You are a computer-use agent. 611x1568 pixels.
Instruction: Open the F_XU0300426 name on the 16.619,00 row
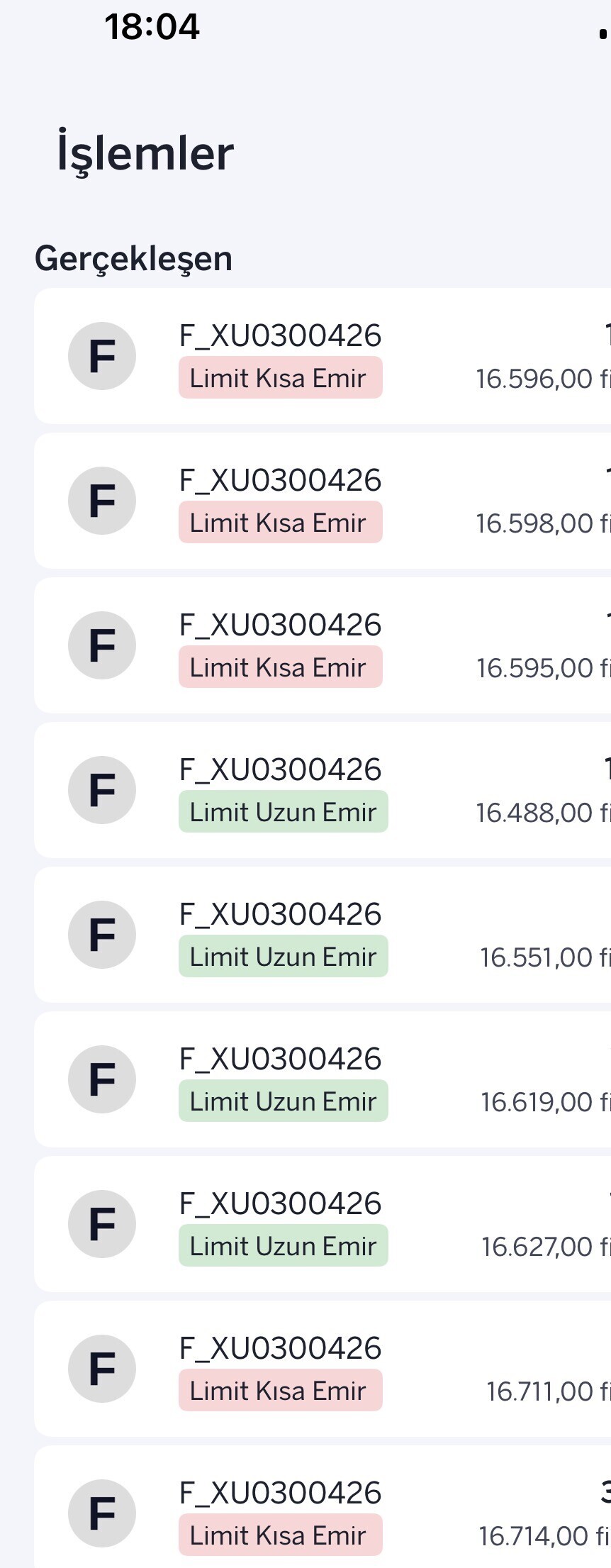point(280,1059)
